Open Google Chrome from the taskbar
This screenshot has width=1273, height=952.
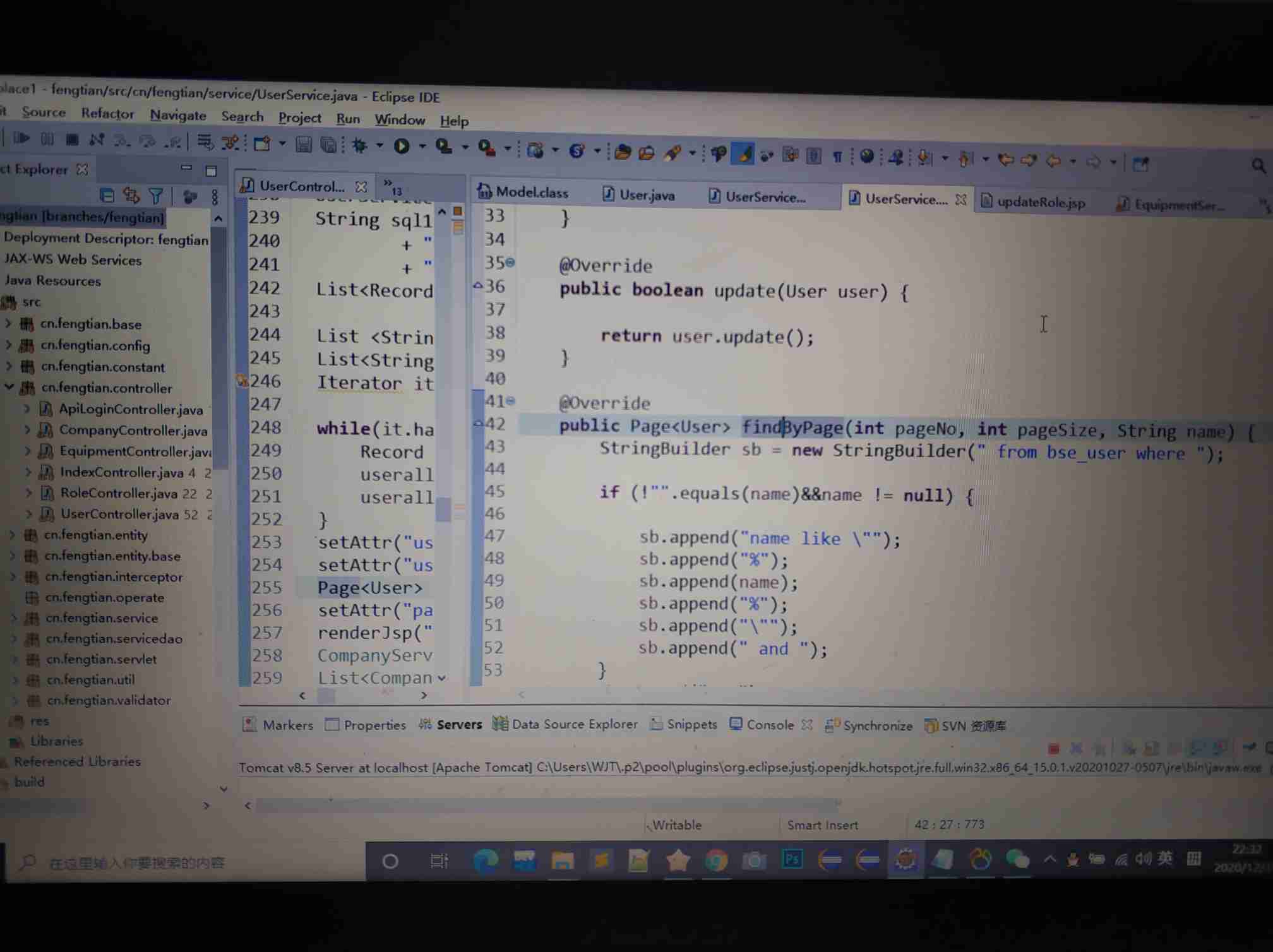pyautogui.click(x=715, y=860)
